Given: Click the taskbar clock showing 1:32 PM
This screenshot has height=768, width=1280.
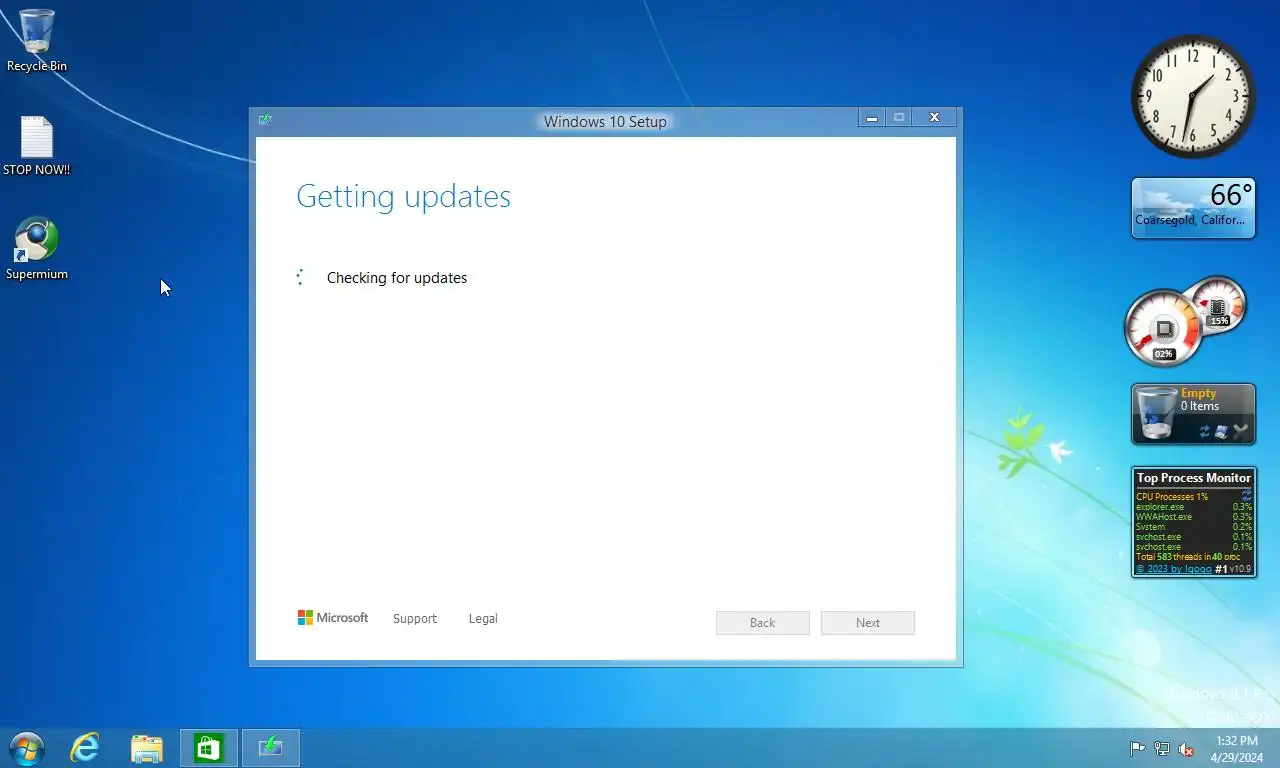Looking at the screenshot, I should tap(1237, 748).
